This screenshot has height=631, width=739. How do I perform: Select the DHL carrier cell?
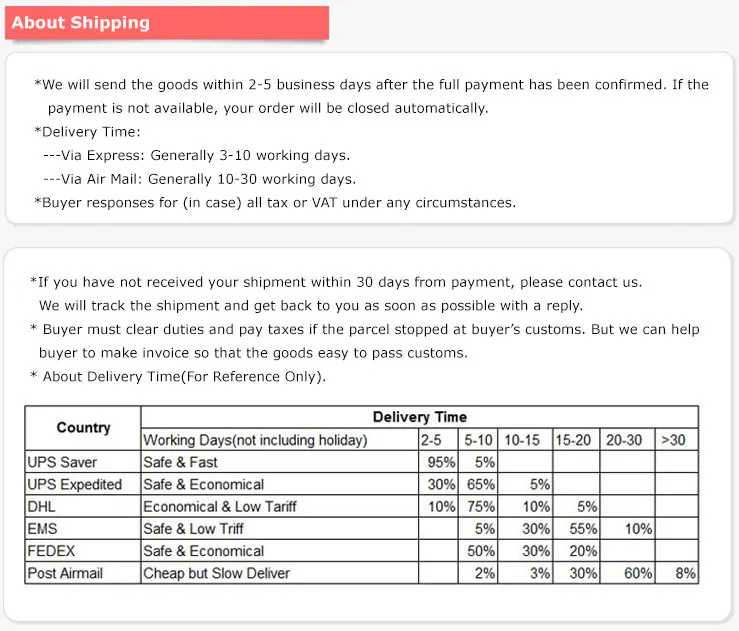click(x=83, y=507)
